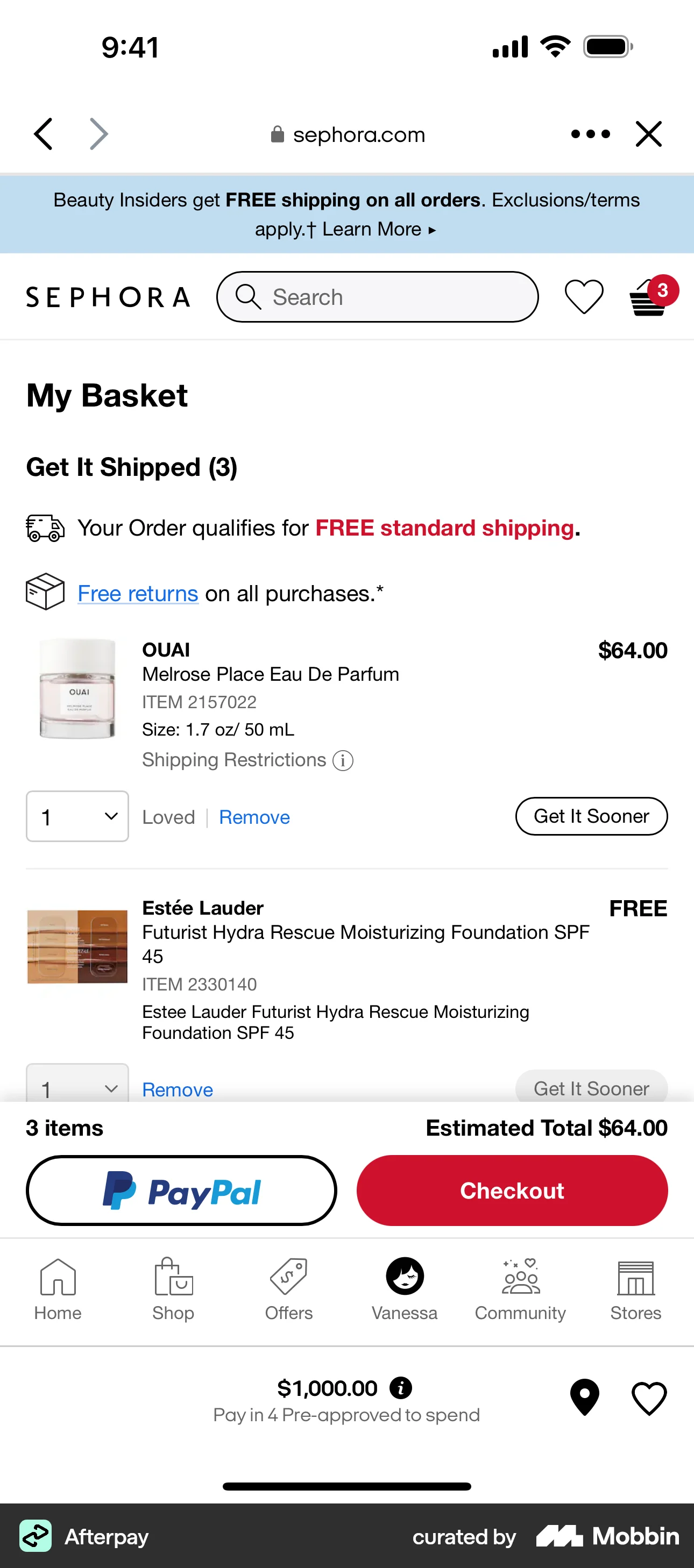The width and height of the screenshot is (694, 1568).
Task: Click the heart icon at bottom right
Action: tap(648, 1397)
